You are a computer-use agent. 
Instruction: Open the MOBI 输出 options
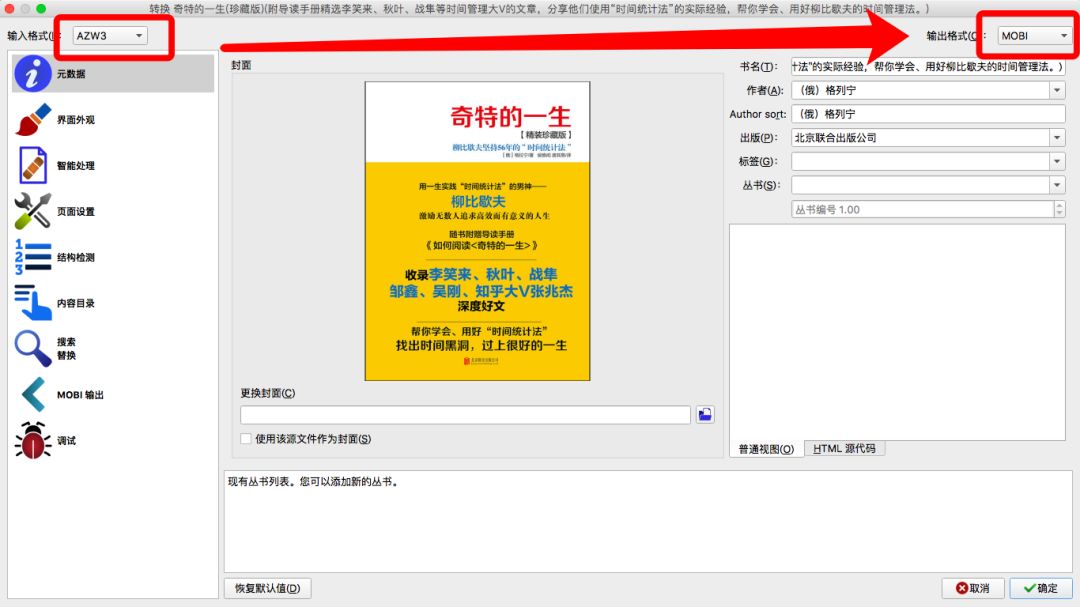[x=80, y=395]
